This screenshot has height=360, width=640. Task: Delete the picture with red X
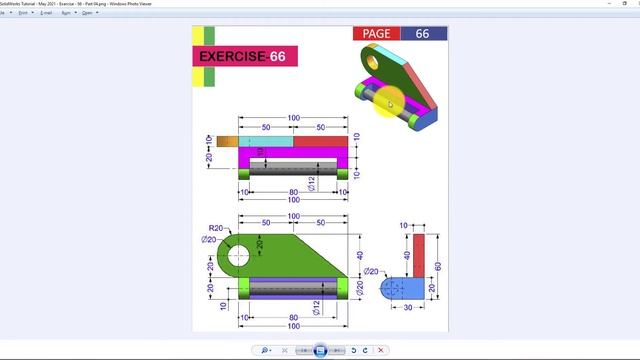click(x=380, y=350)
